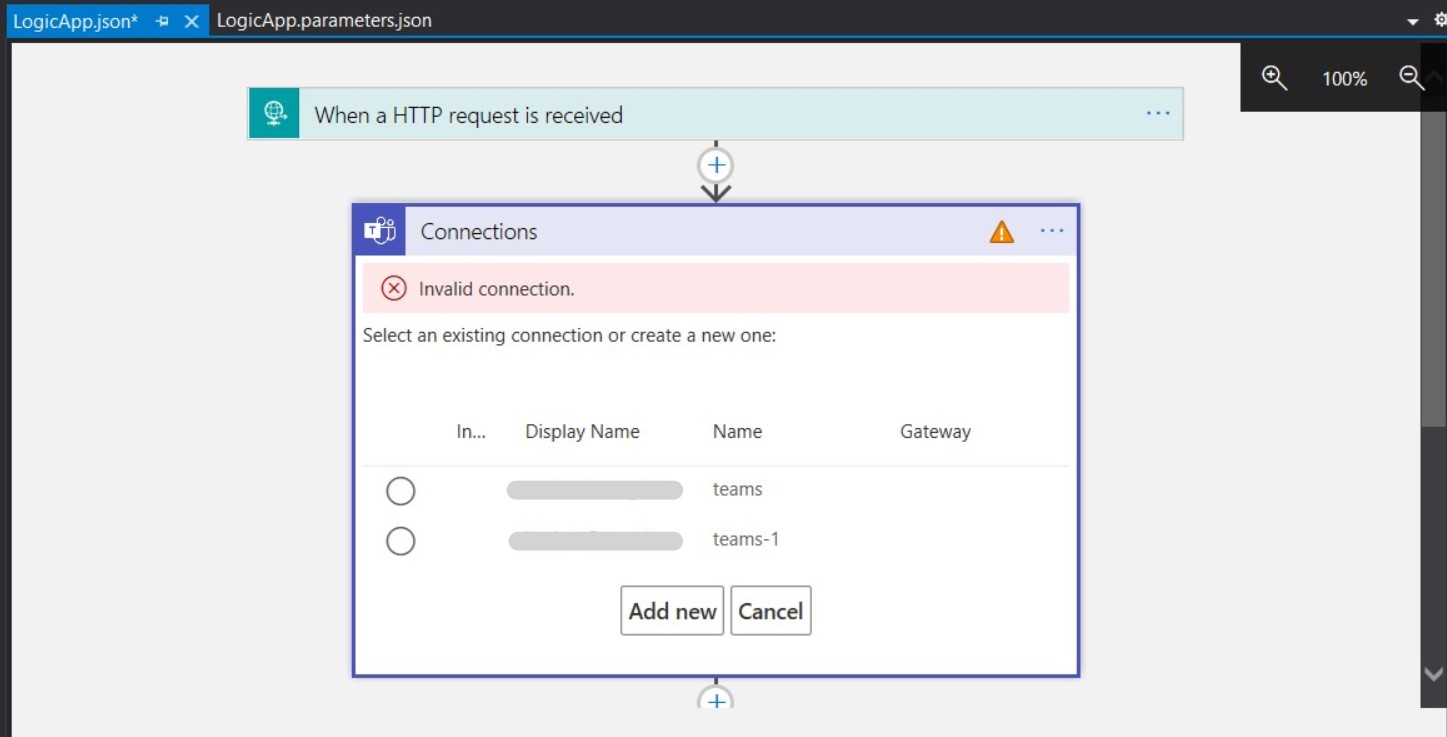Click the pin icon on the LogicApp.json tab
The image size is (1447, 737).
(x=163, y=21)
